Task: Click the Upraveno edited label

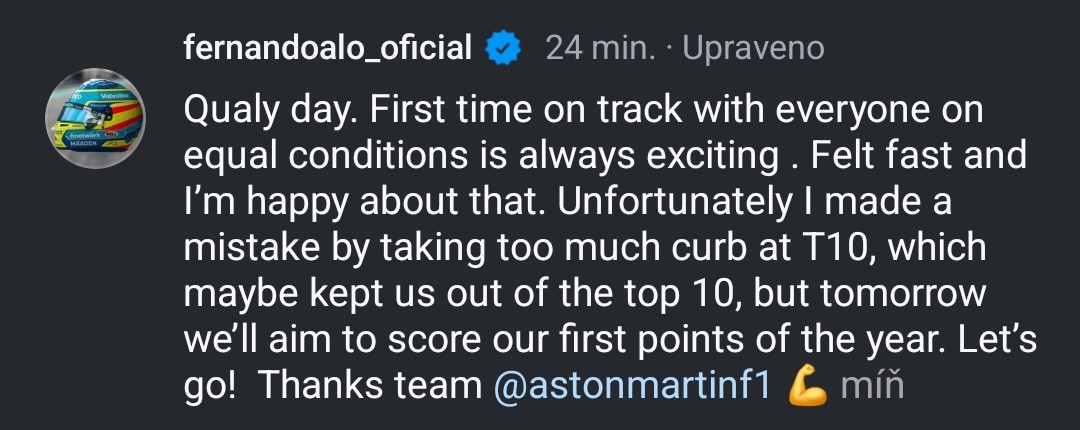Action: coord(753,50)
